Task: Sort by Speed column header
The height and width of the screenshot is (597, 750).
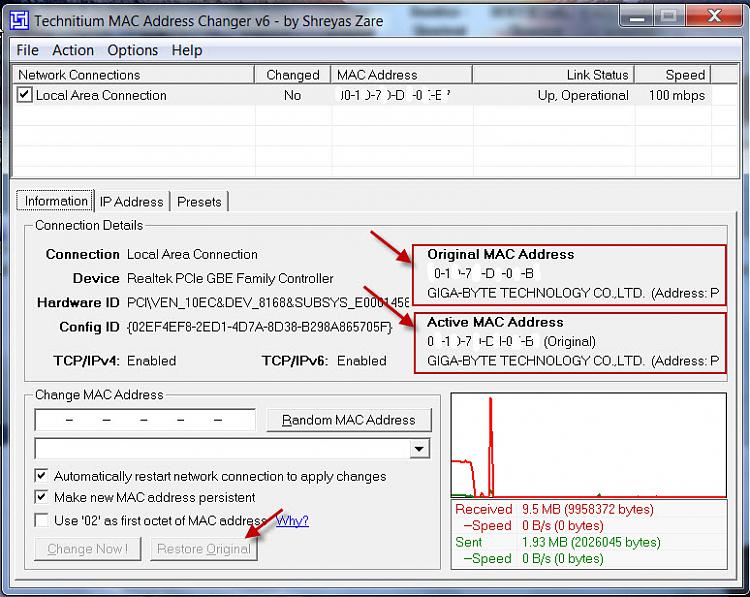Action: 673,75
